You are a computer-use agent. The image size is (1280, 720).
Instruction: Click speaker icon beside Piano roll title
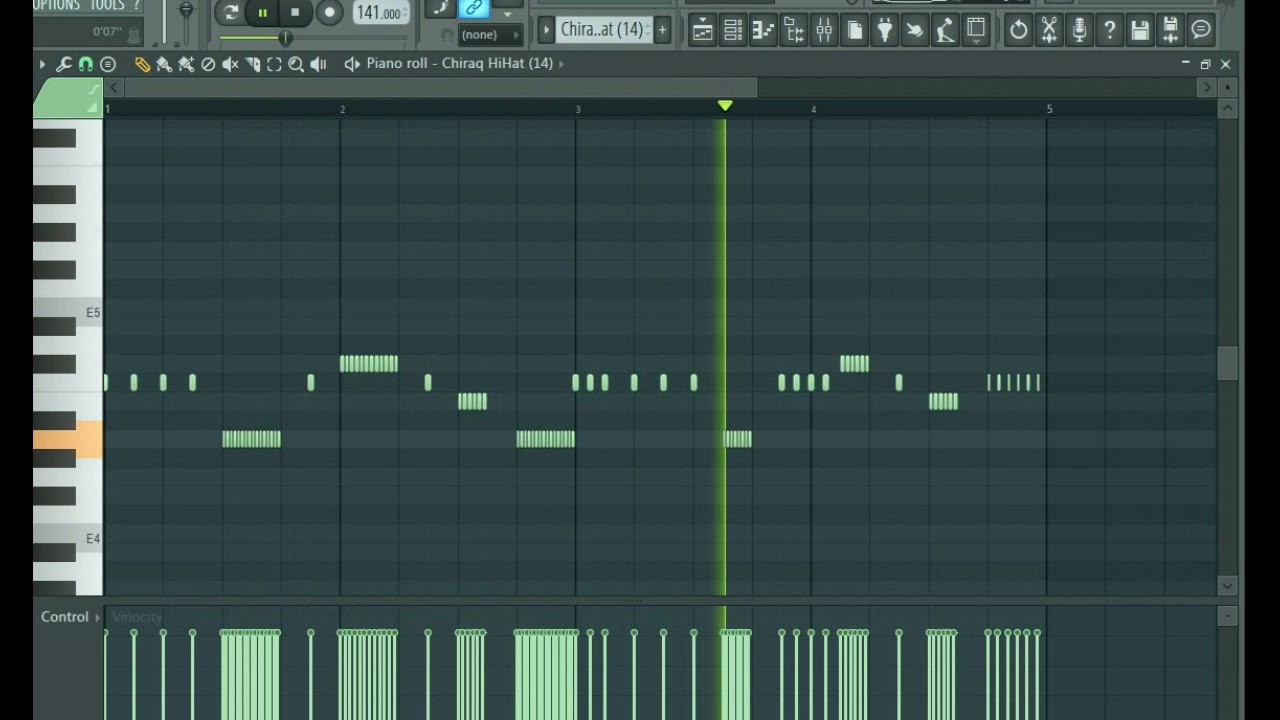(351, 64)
